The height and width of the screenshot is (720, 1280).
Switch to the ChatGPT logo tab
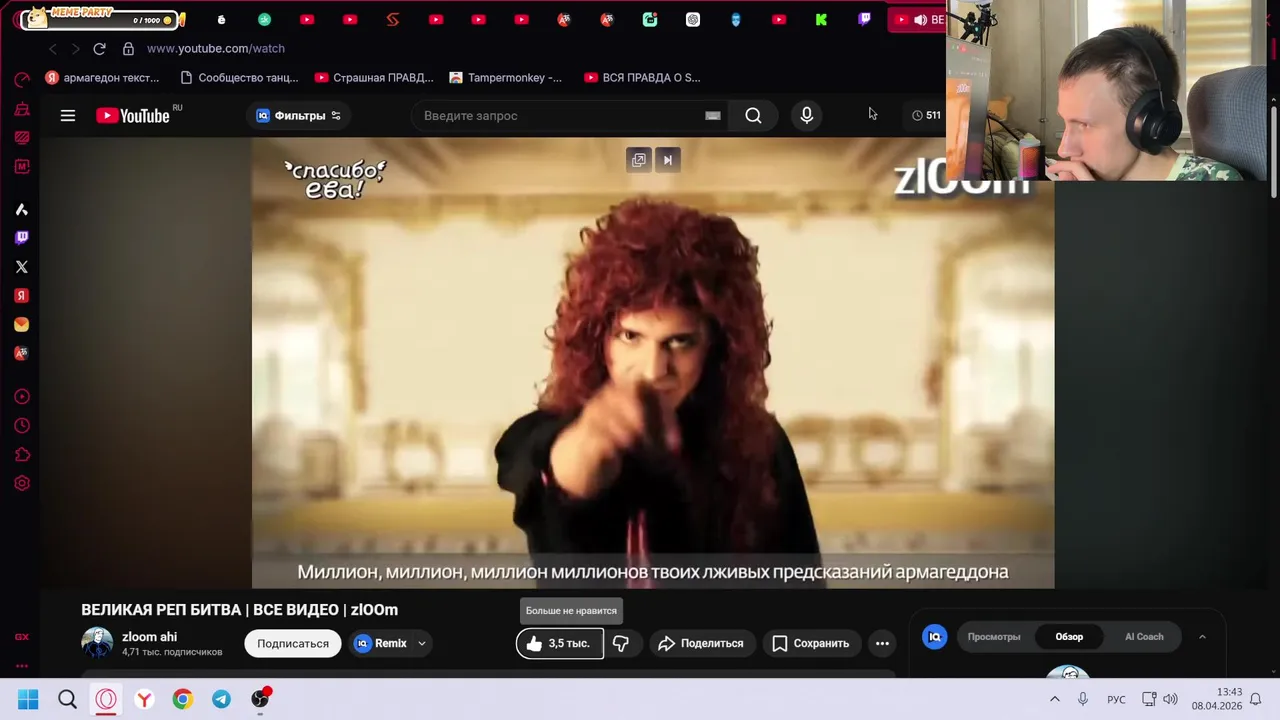(x=693, y=19)
